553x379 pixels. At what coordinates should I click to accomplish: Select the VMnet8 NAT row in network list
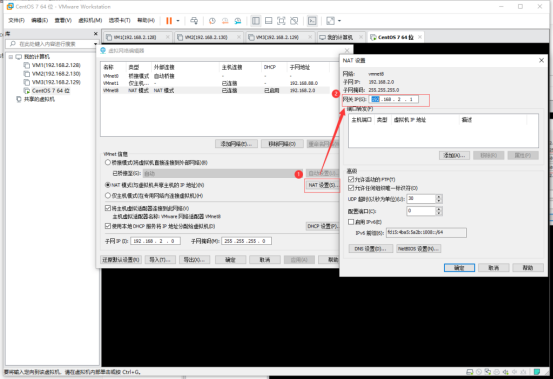tap(216, 91)
